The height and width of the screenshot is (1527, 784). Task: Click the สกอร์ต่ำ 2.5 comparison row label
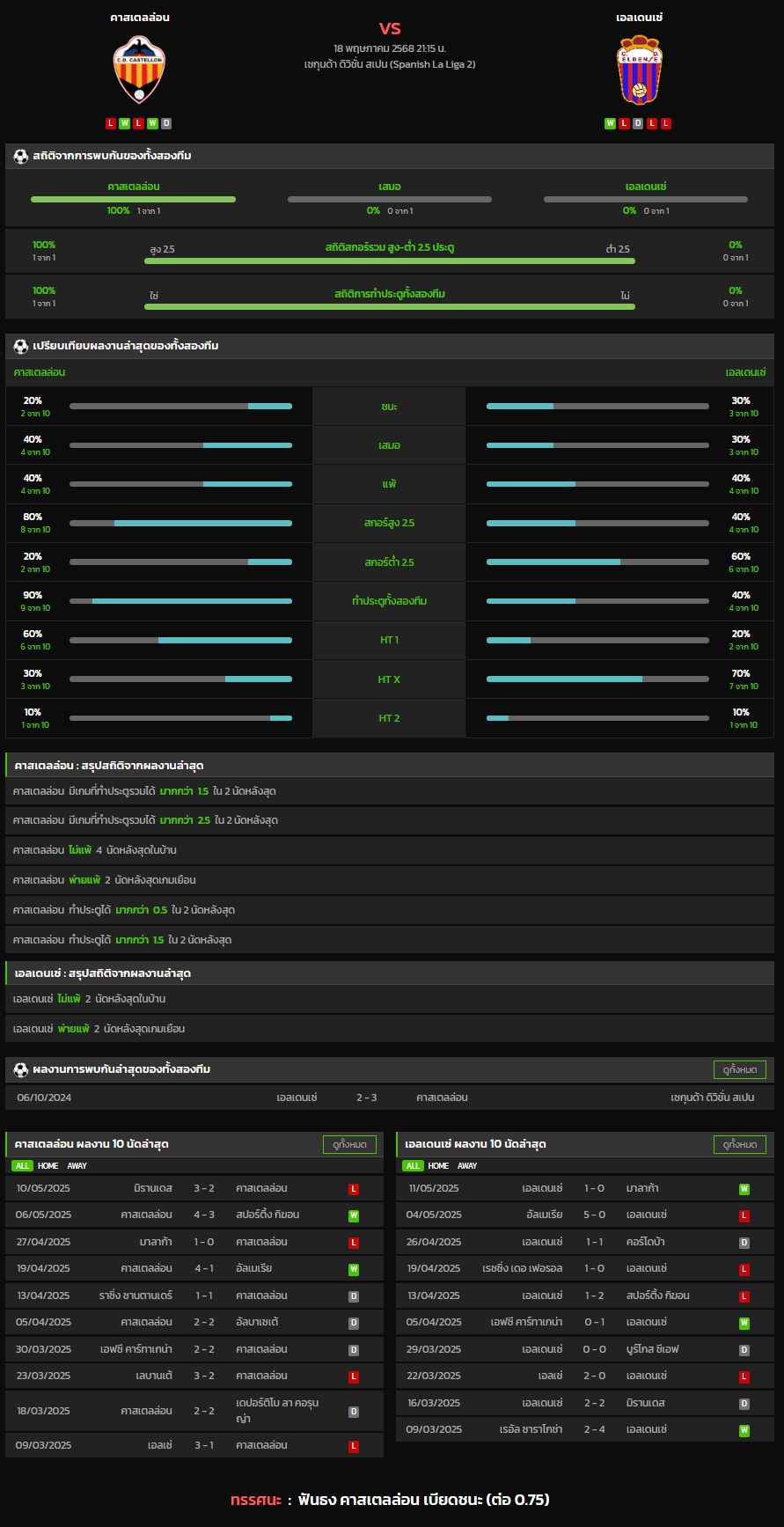point(389,562)
